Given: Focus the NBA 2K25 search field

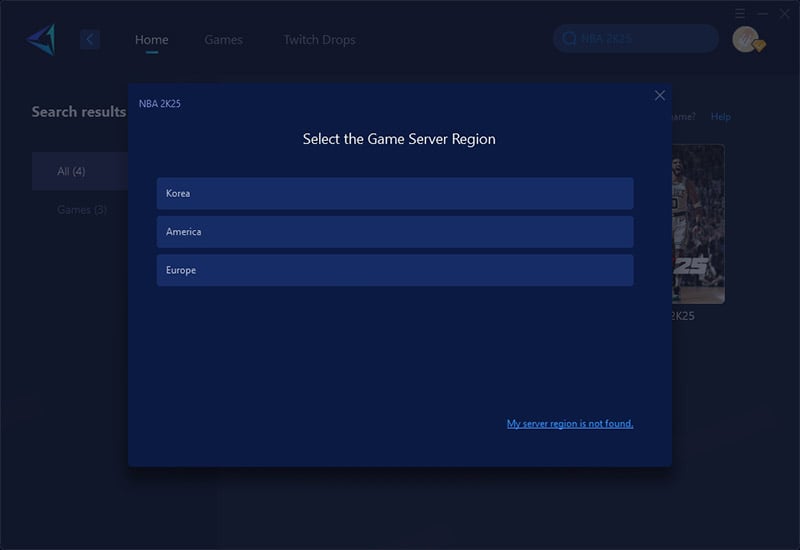Looking at the screenshot, I should pos(636,39).
